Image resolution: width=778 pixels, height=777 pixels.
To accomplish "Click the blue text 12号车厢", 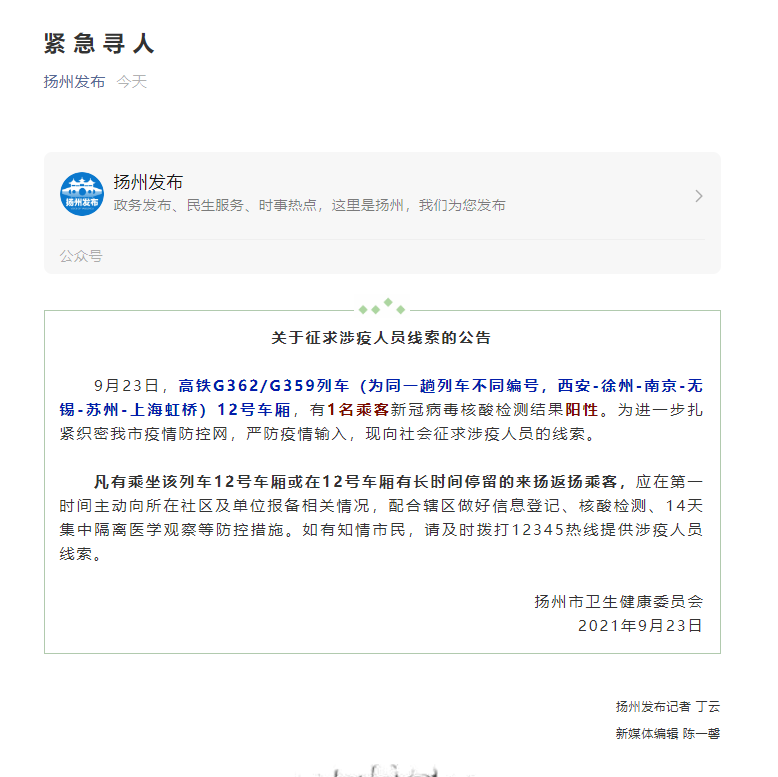I will tap(254, 410).
